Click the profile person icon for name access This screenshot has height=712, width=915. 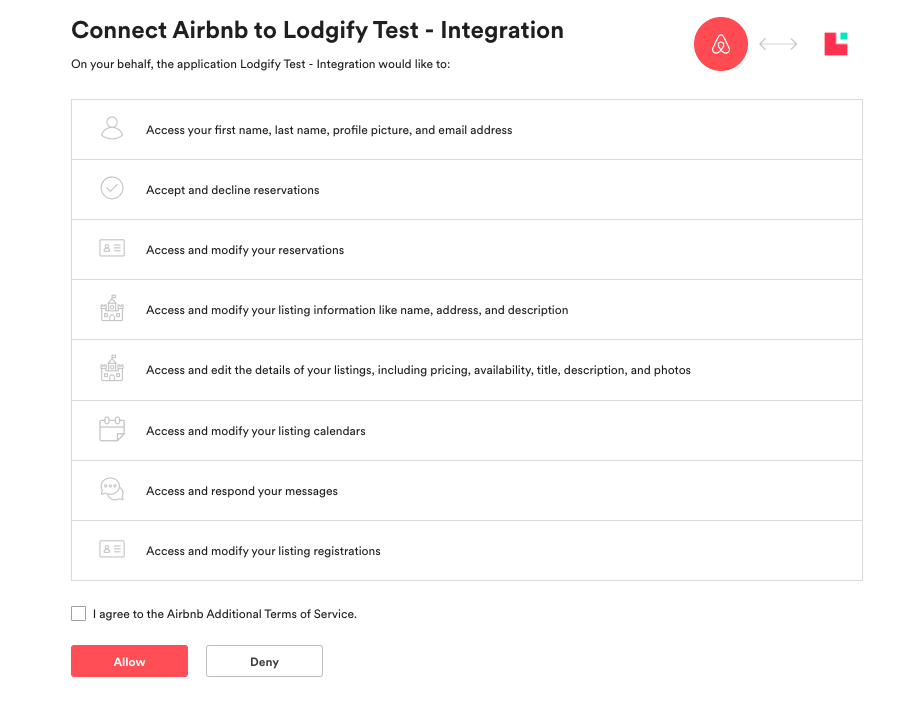[x=112, y=128]
